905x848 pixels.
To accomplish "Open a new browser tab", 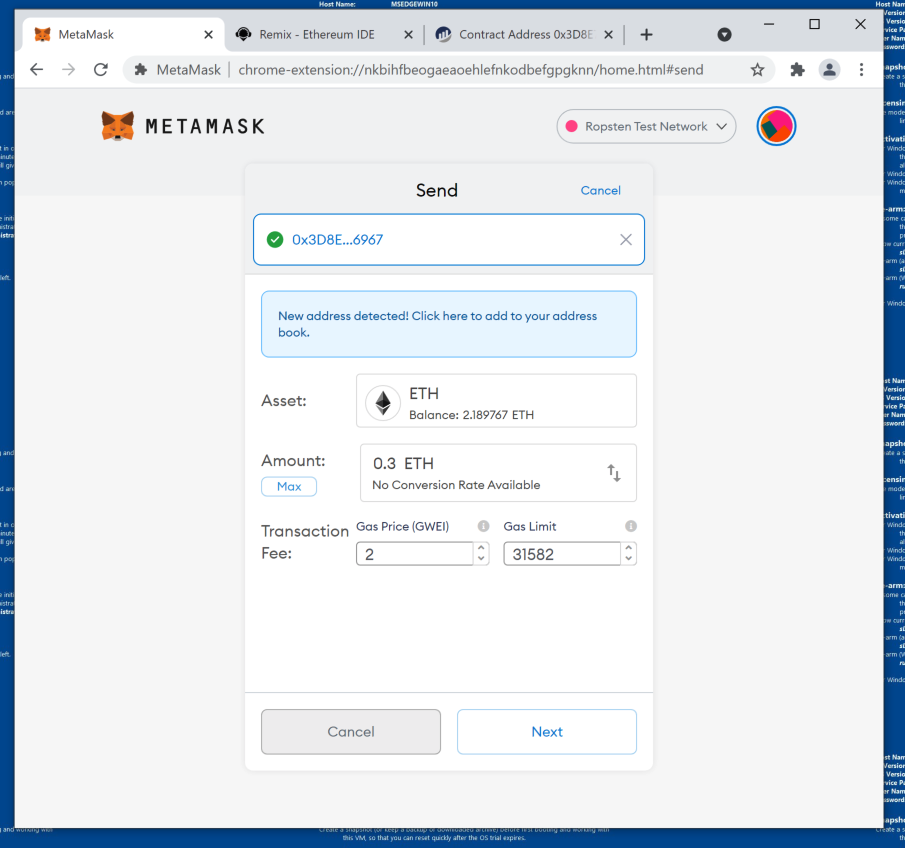I will (x=646, y=35).
